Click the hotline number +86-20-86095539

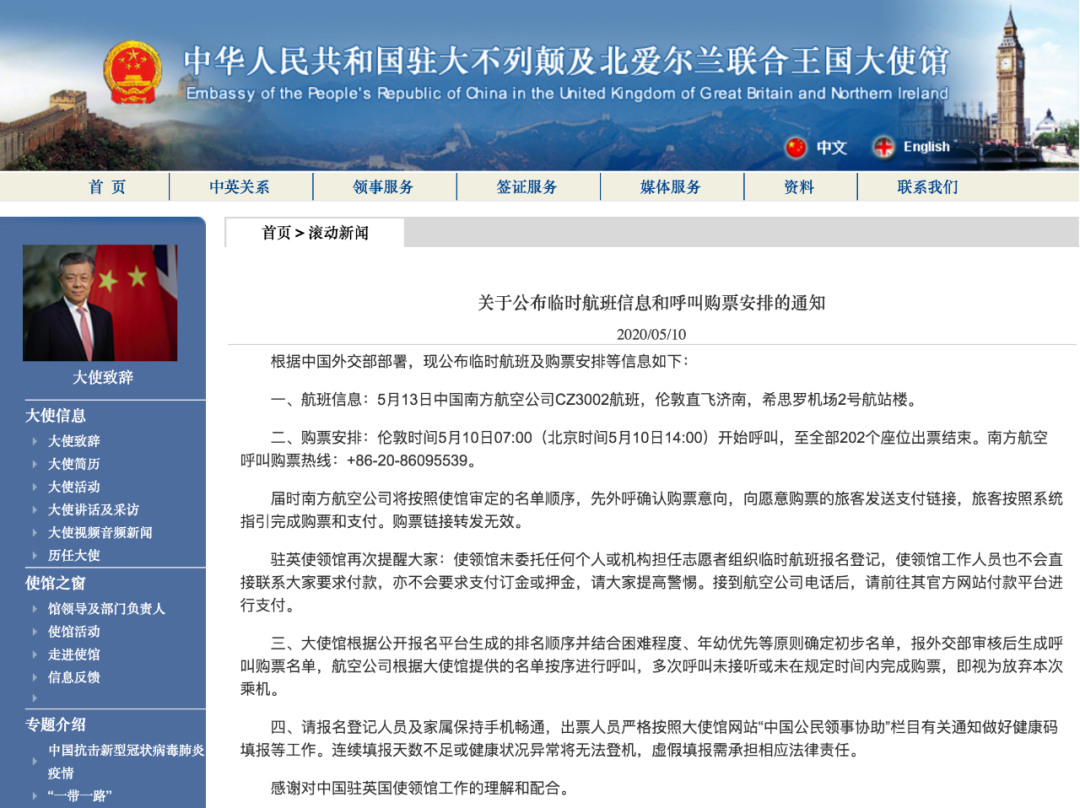(x=407, y=460)
